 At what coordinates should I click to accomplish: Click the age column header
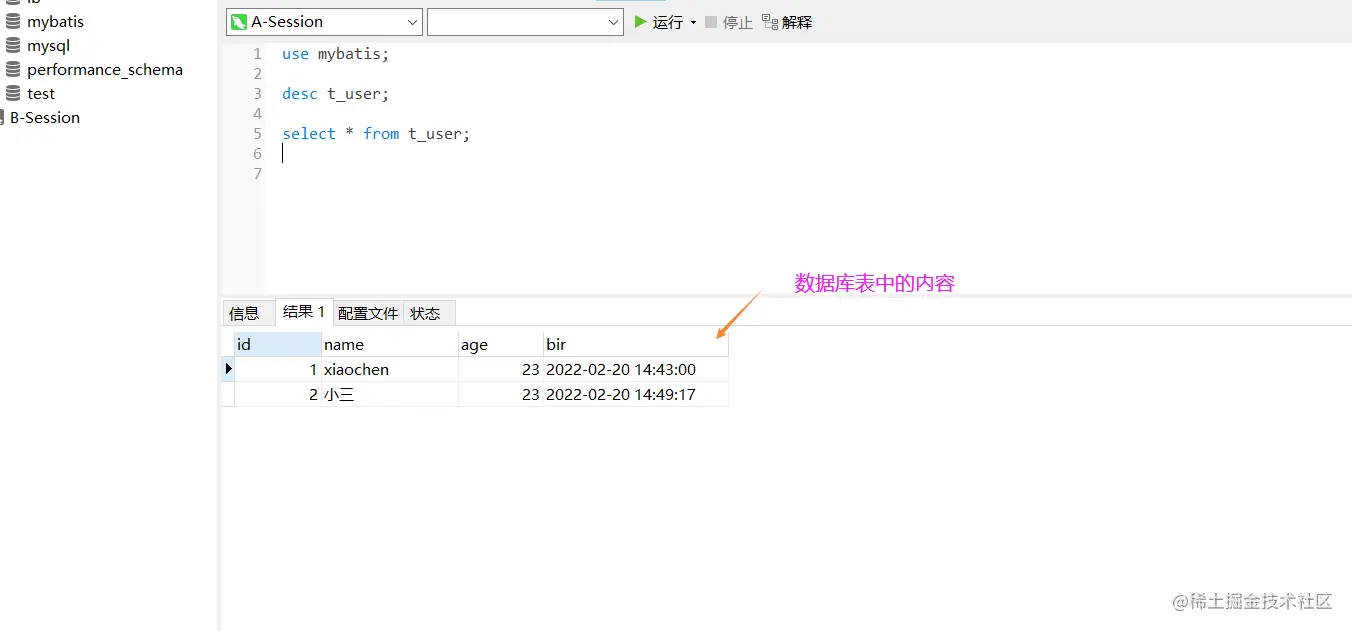point(501,344)
